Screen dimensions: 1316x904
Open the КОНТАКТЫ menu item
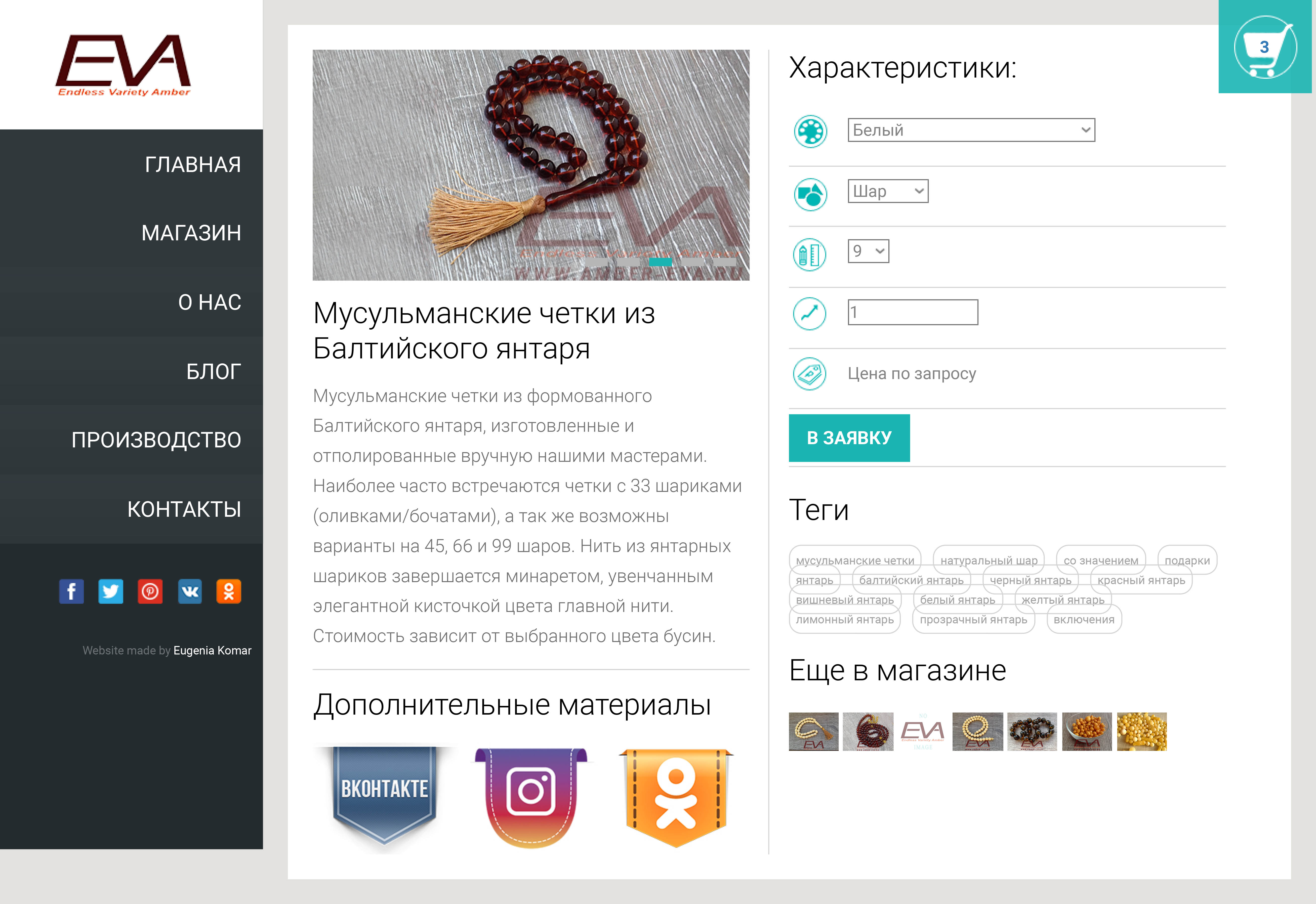pyautogui.click(x=184, y=509)
